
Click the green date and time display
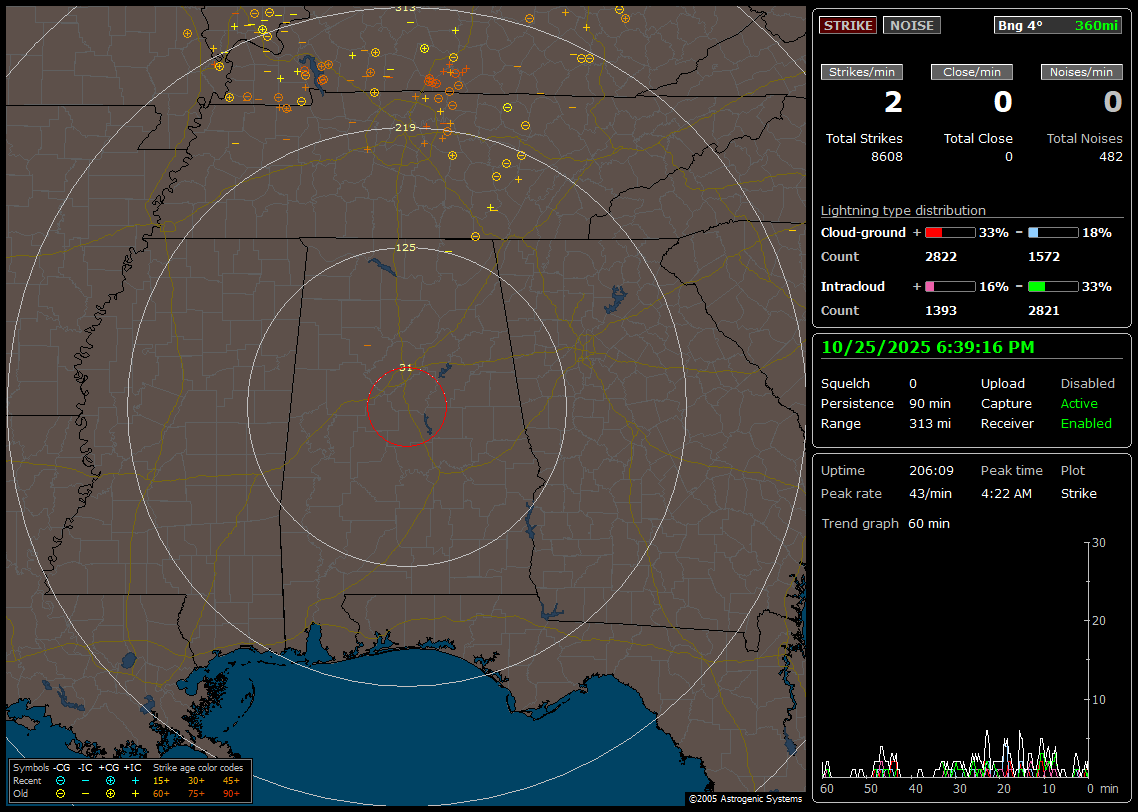point(927,347)
